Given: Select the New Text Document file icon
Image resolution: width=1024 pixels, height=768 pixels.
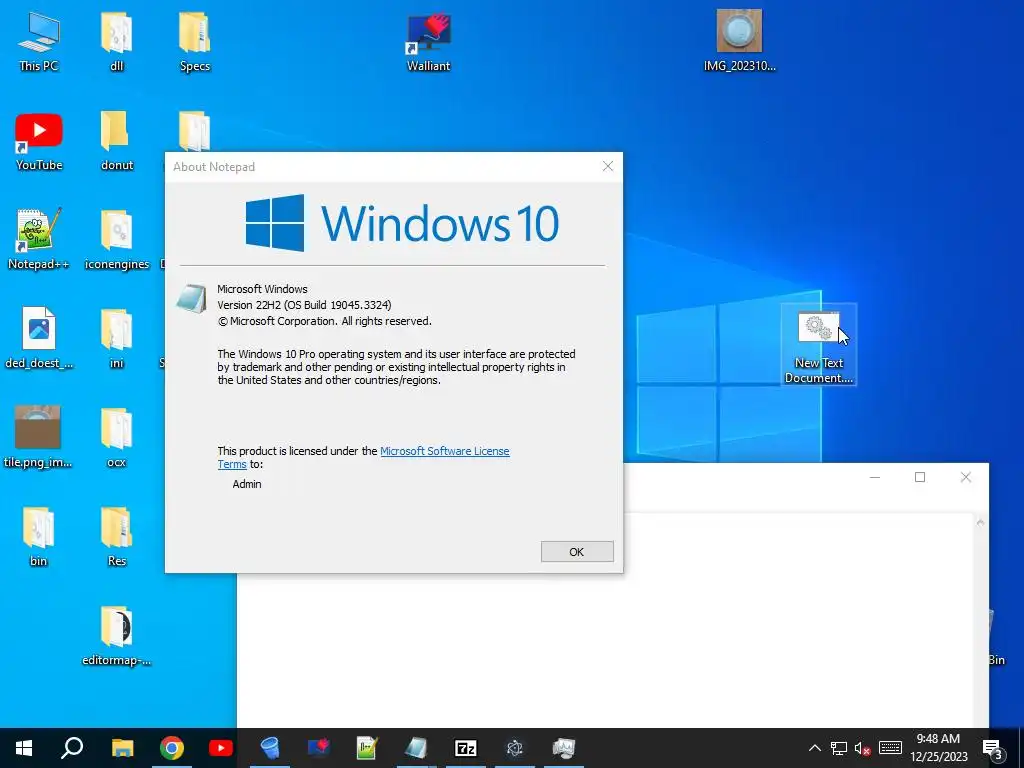Looking at the screenshot, I should pyautogui.click(x=819, y=346).
